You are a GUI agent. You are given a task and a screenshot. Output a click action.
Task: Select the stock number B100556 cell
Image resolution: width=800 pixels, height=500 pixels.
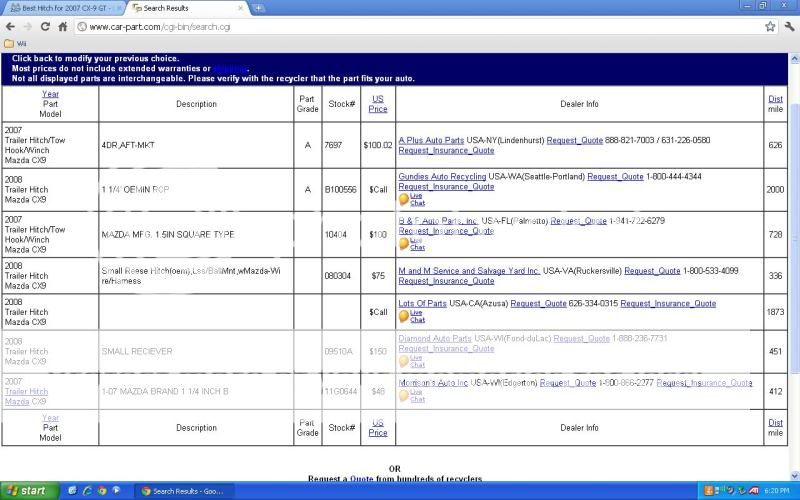click(341, 190)
